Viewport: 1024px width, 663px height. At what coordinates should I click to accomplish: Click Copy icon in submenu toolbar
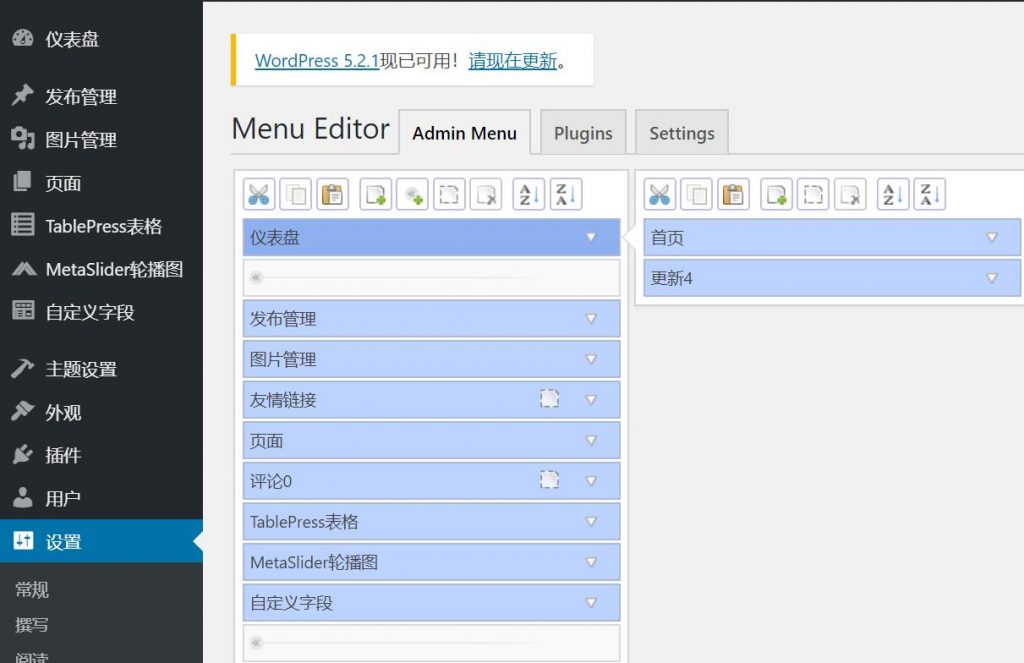(x=697, y=195)
